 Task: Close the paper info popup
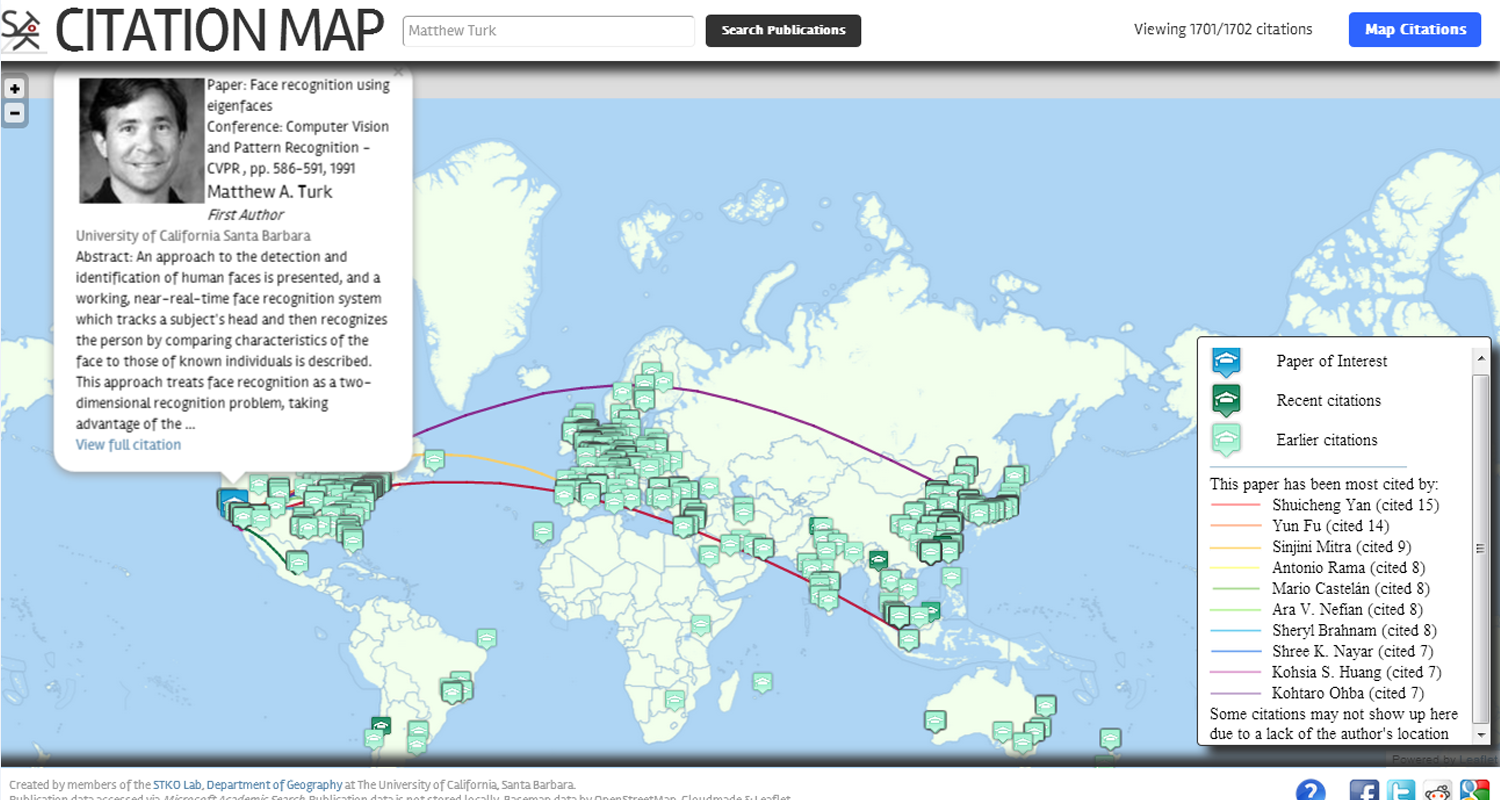(398, 72)
